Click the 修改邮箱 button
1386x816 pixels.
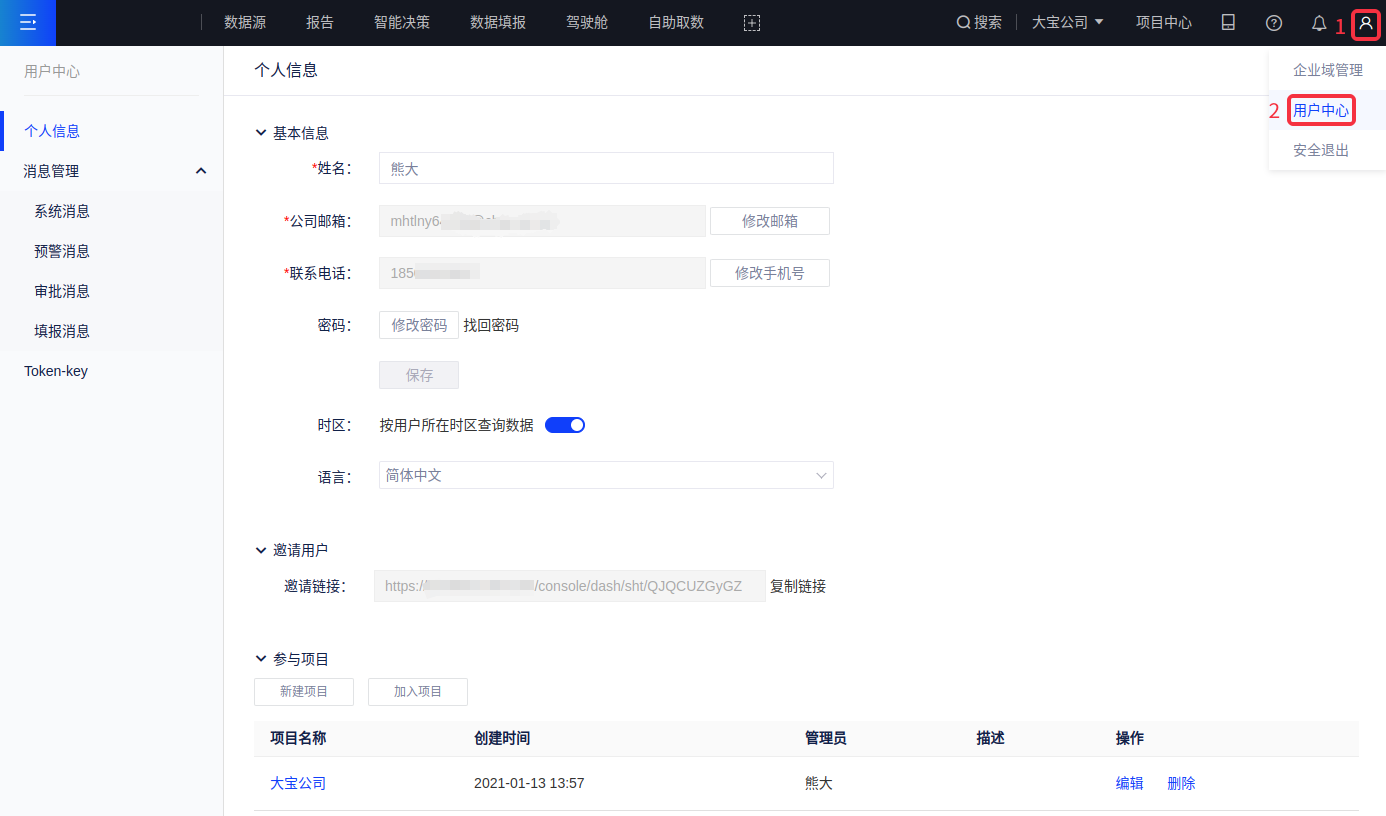click(x=769, y=221)
